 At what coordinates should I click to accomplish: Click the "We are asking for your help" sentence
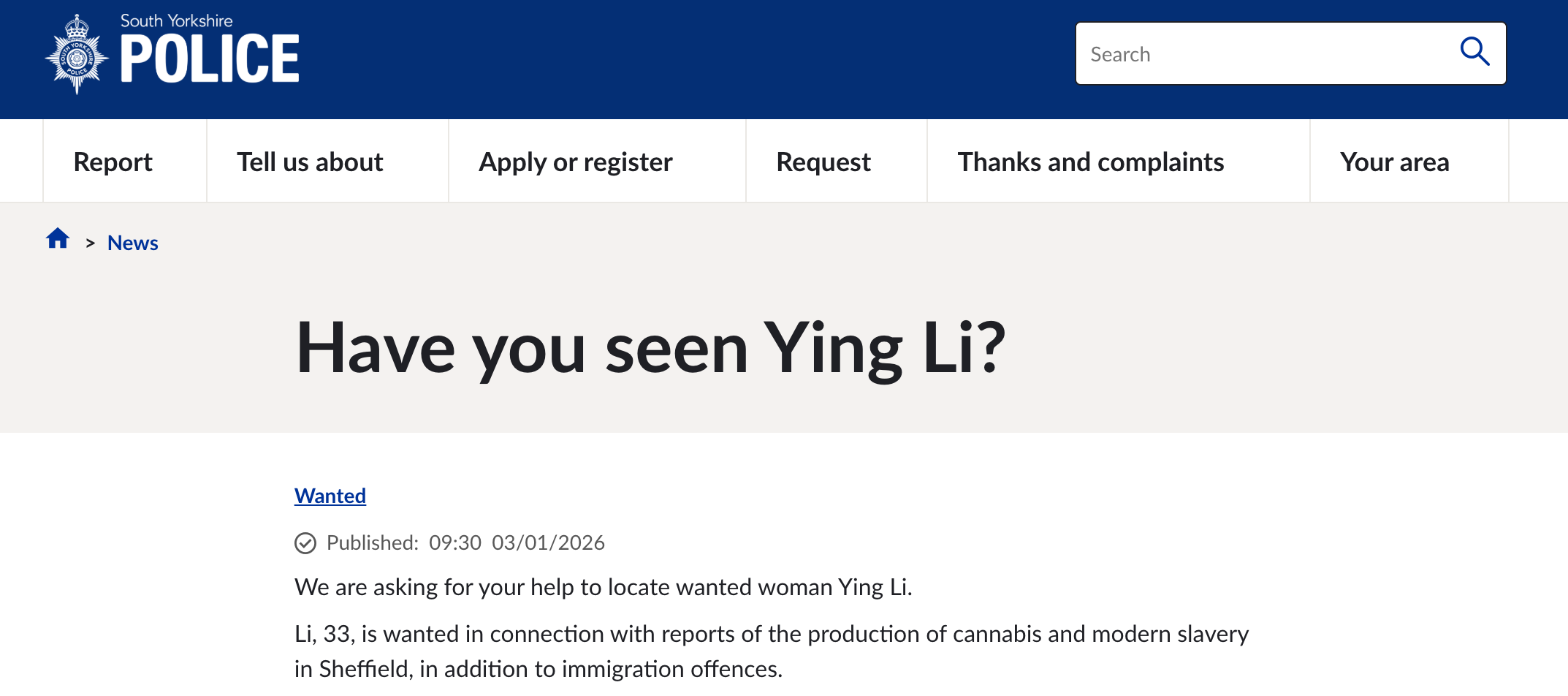click(603, 587)
